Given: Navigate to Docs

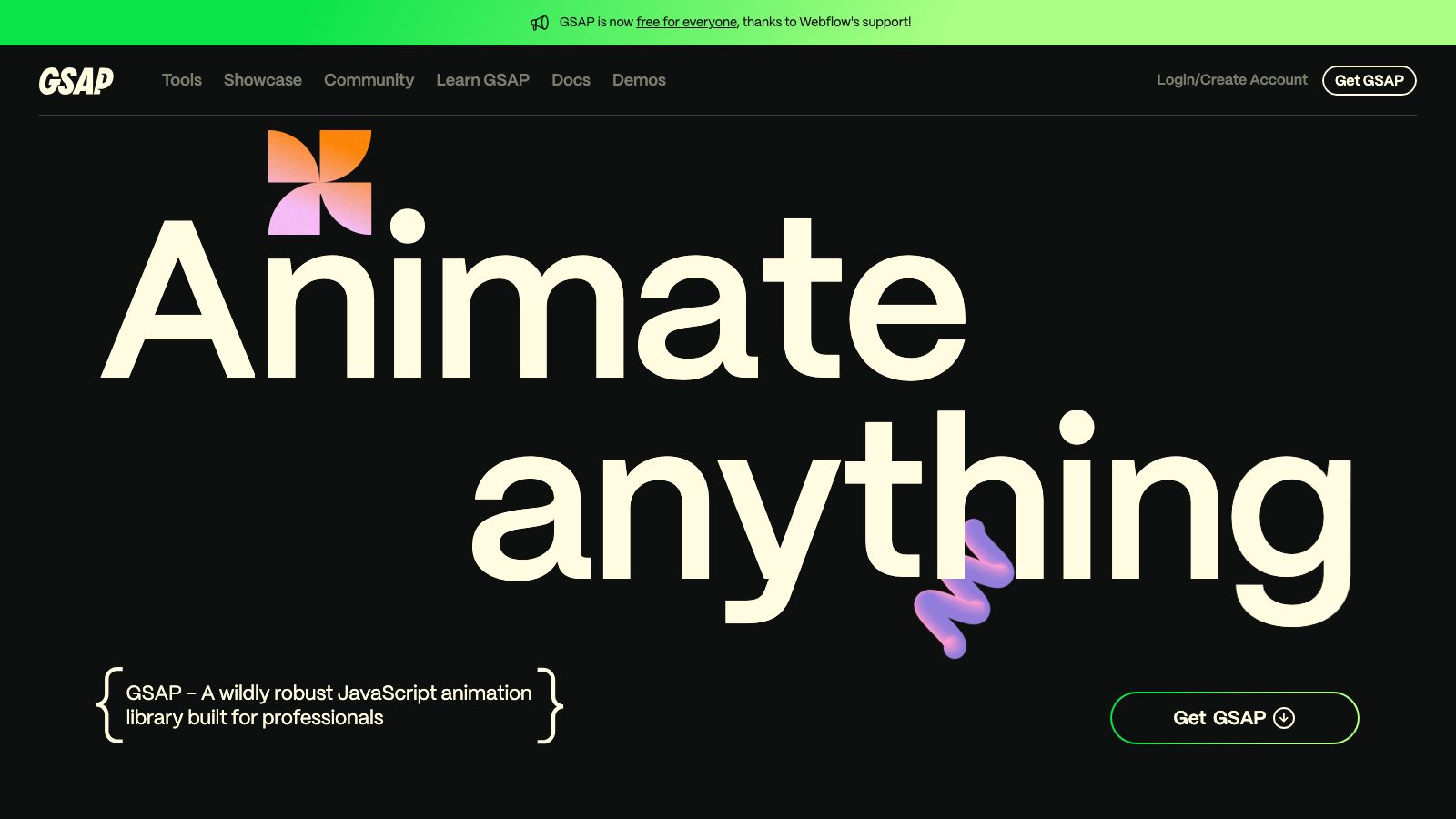Looking at the screenshot, I should pyautogui.click(x=571, y=80).
